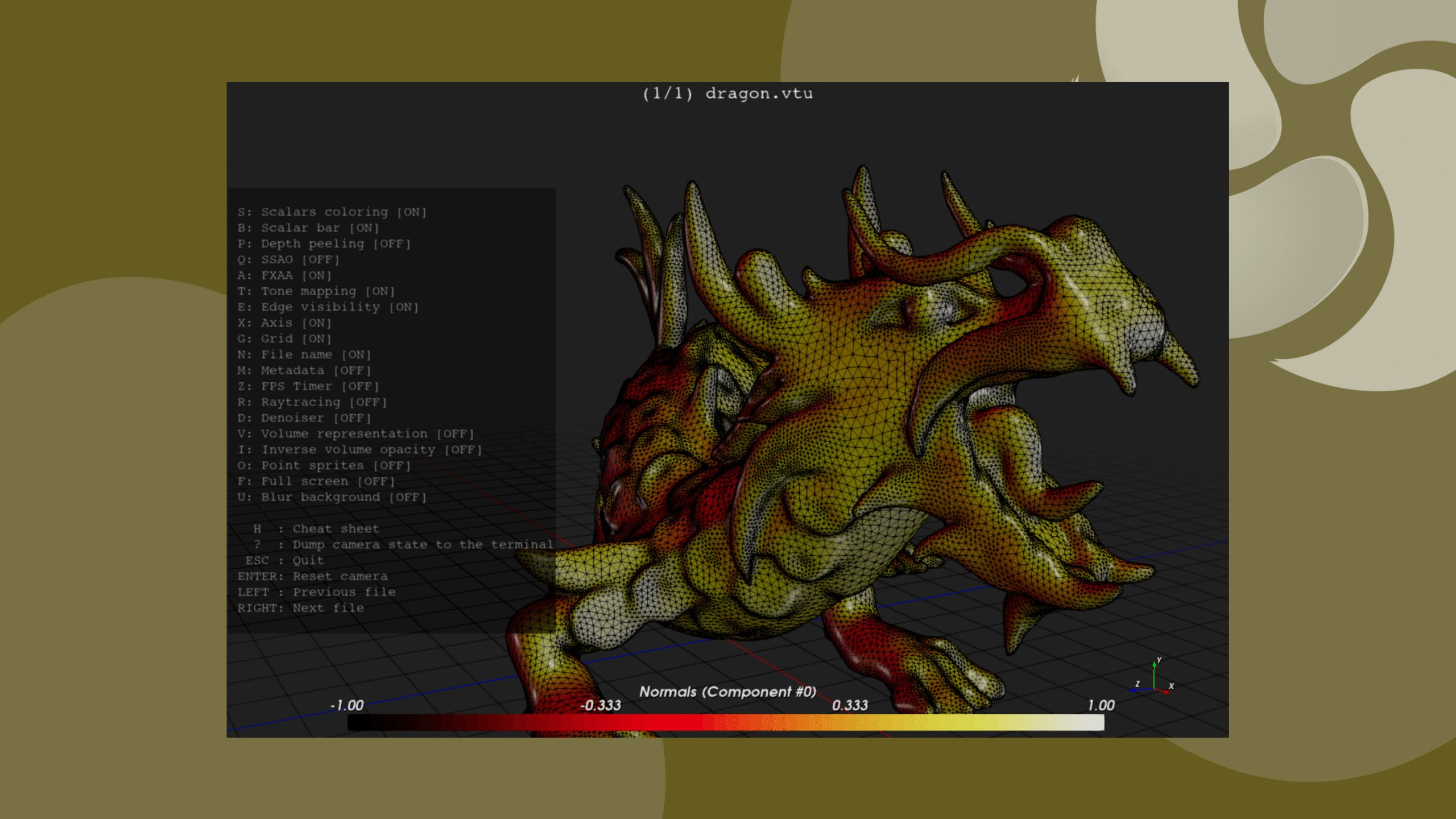Click the 'Normals (Component #0)' scalar bar title

[727, 692]
